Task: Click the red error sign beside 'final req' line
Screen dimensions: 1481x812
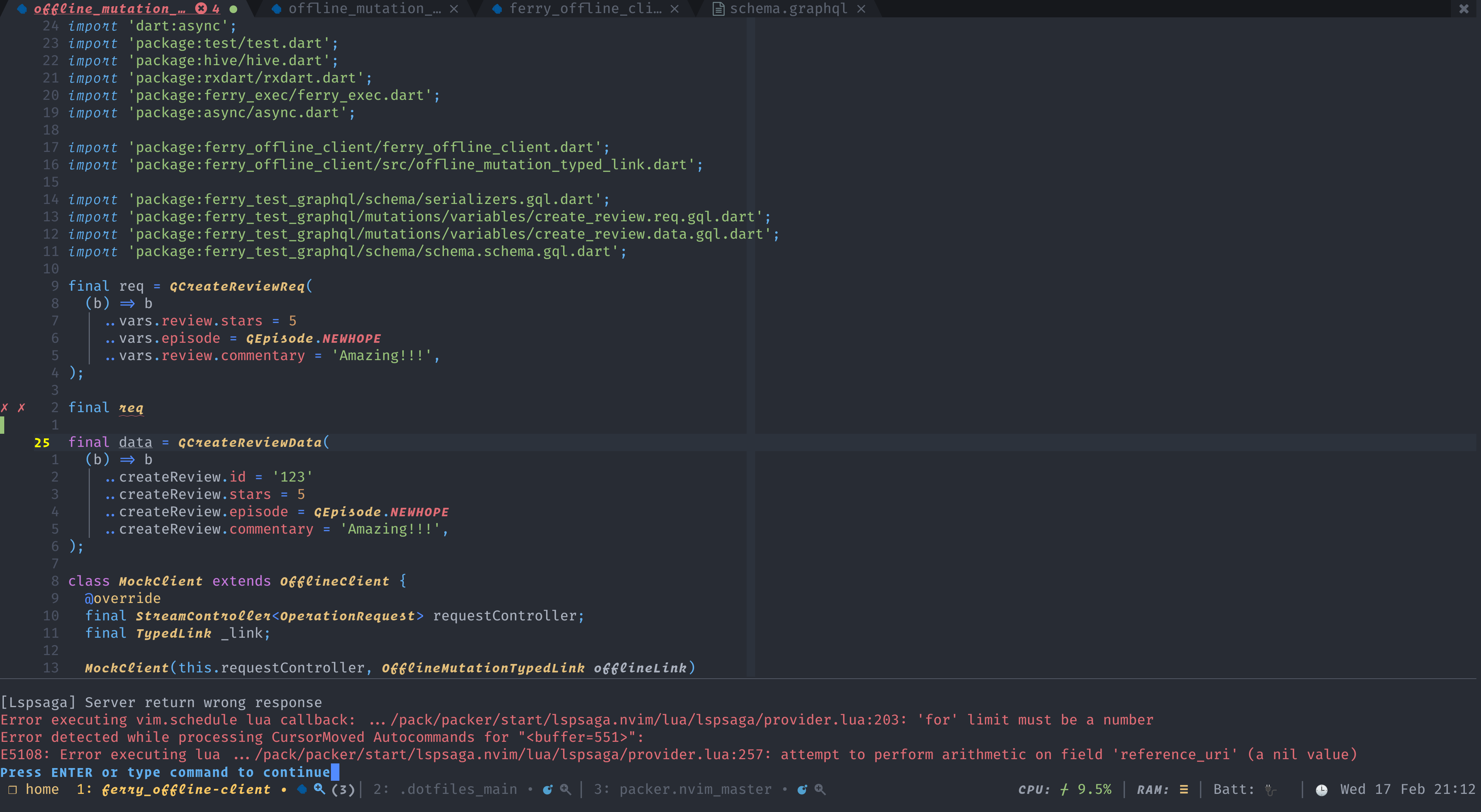Action: (x=21, y=408)
